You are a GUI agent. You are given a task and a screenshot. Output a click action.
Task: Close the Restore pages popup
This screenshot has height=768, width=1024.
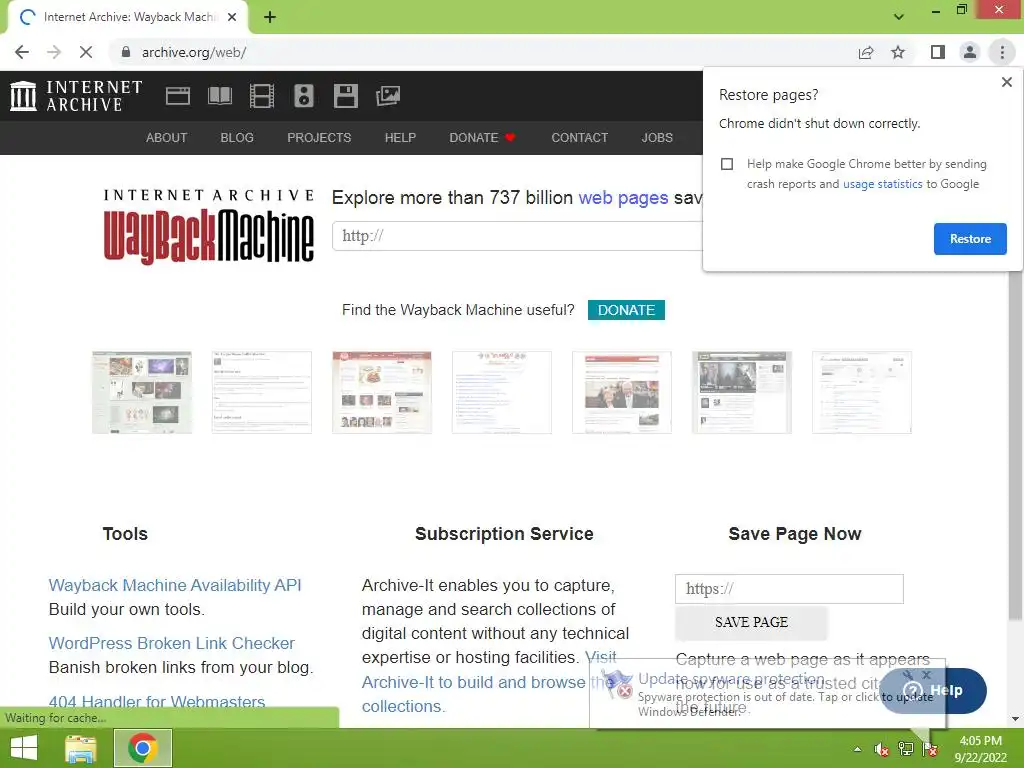[x=1006, y=82]
